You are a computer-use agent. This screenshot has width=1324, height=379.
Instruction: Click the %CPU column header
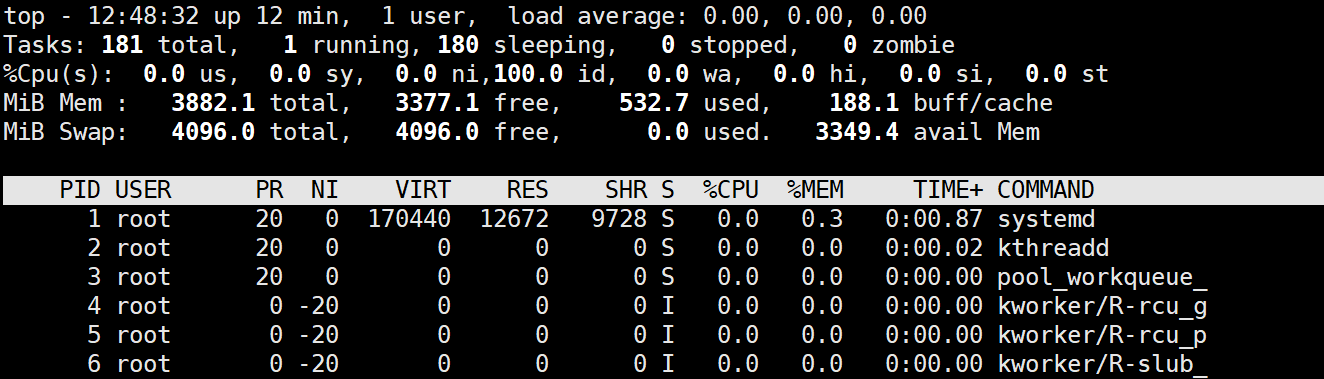(x=731, y=190)
